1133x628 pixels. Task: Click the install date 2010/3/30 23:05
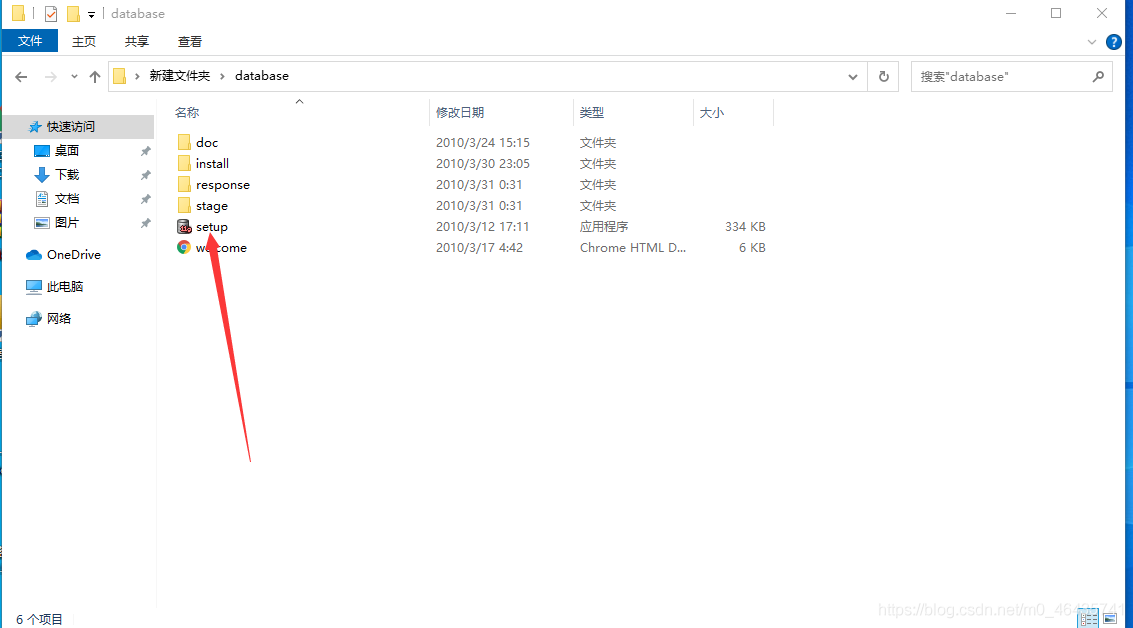(483, 163)
